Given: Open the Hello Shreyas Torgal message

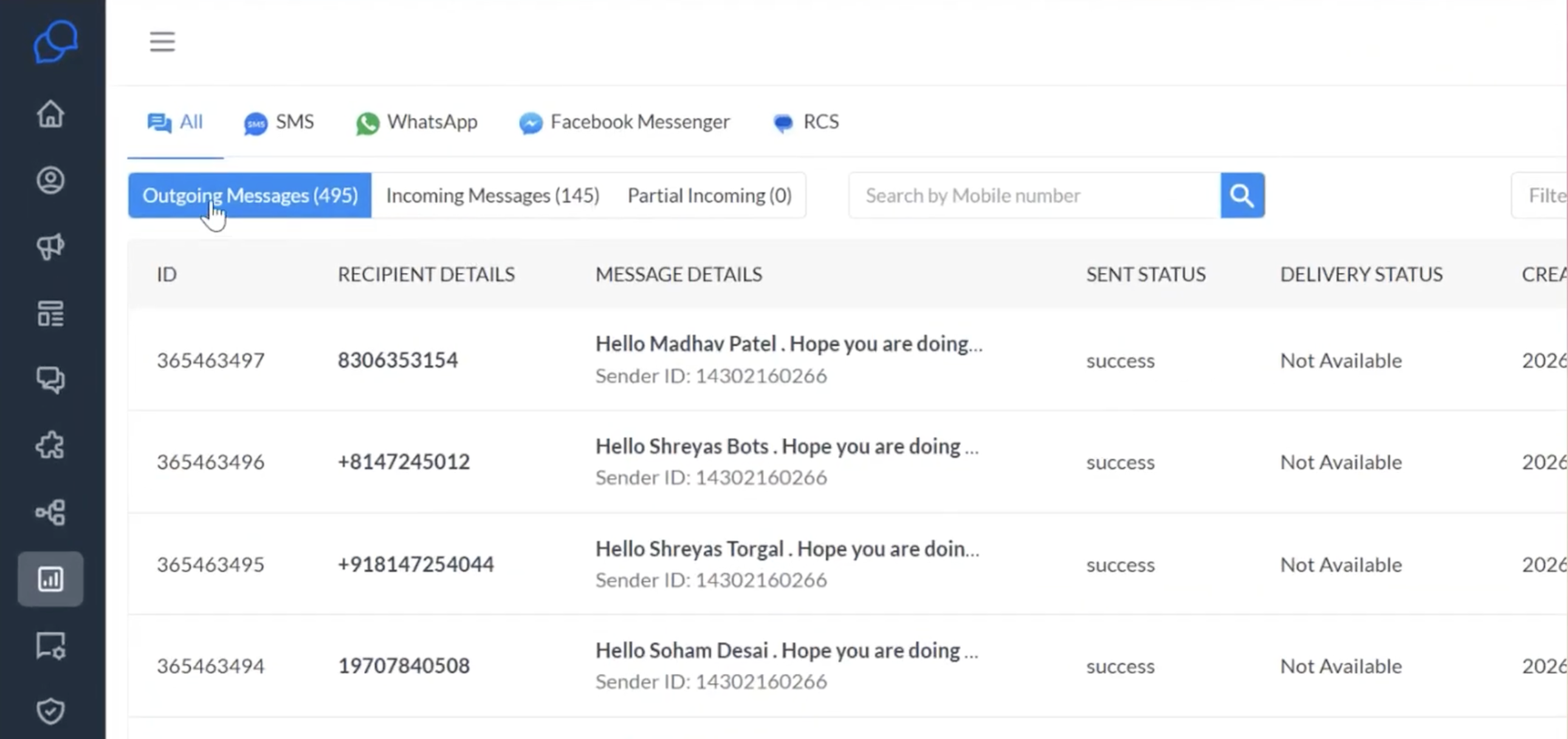Looking at the screenshot, I should tap(787, 548).
